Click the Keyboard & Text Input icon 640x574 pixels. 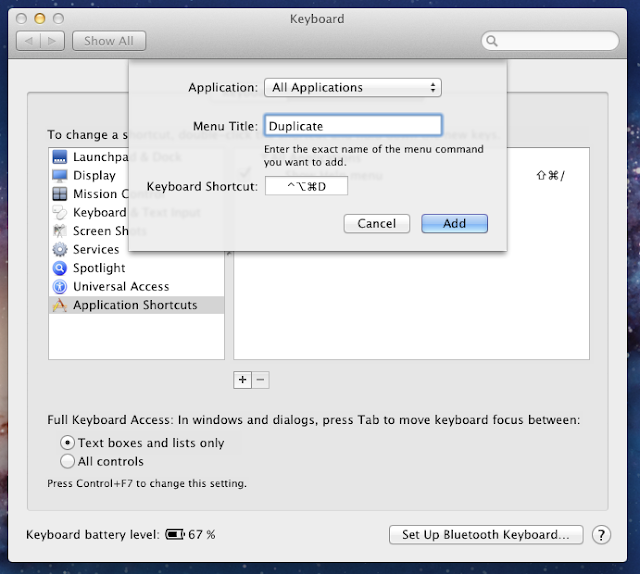click(x=60, y=212)
